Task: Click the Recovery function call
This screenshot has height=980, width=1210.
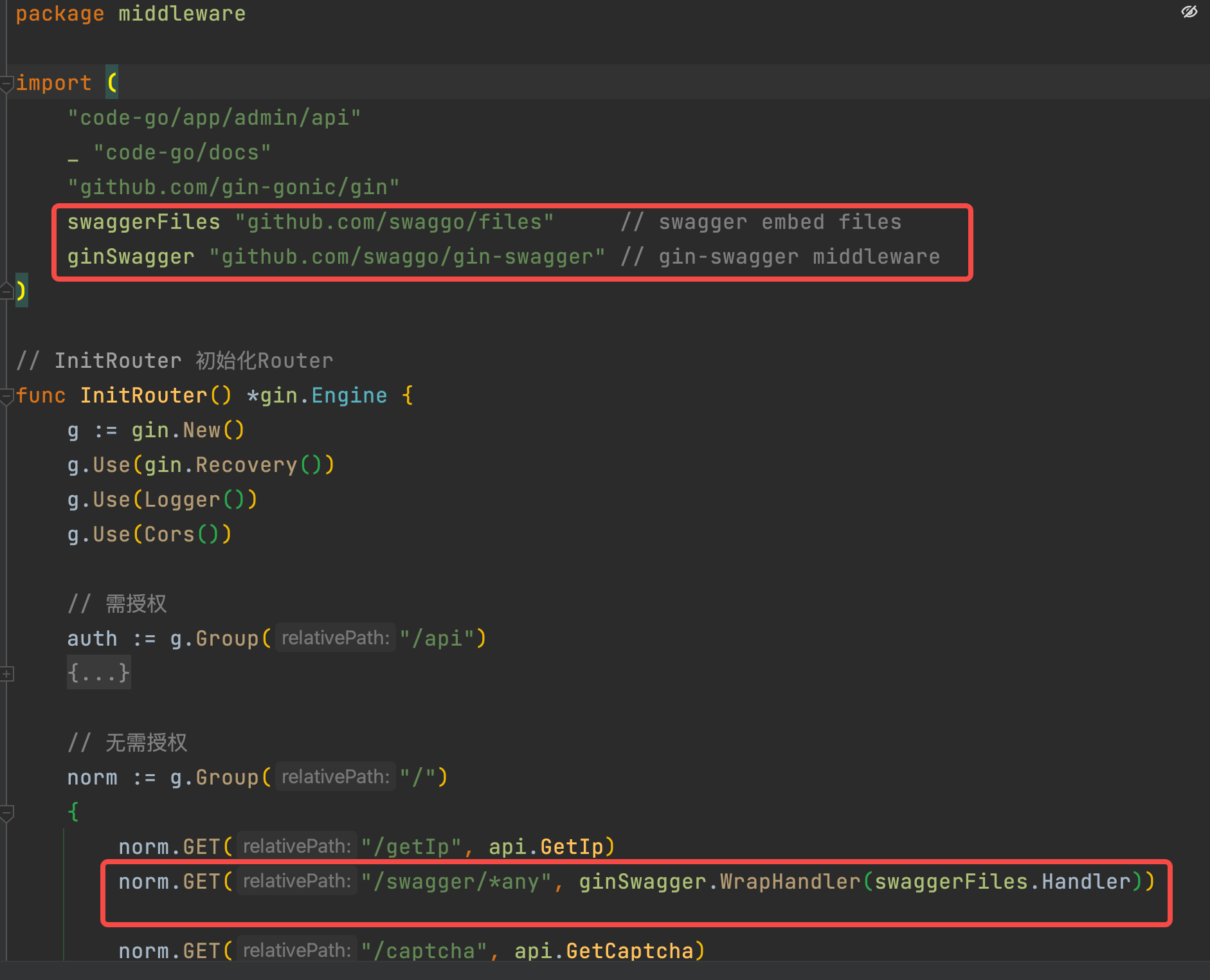Action: coord(246,465)
